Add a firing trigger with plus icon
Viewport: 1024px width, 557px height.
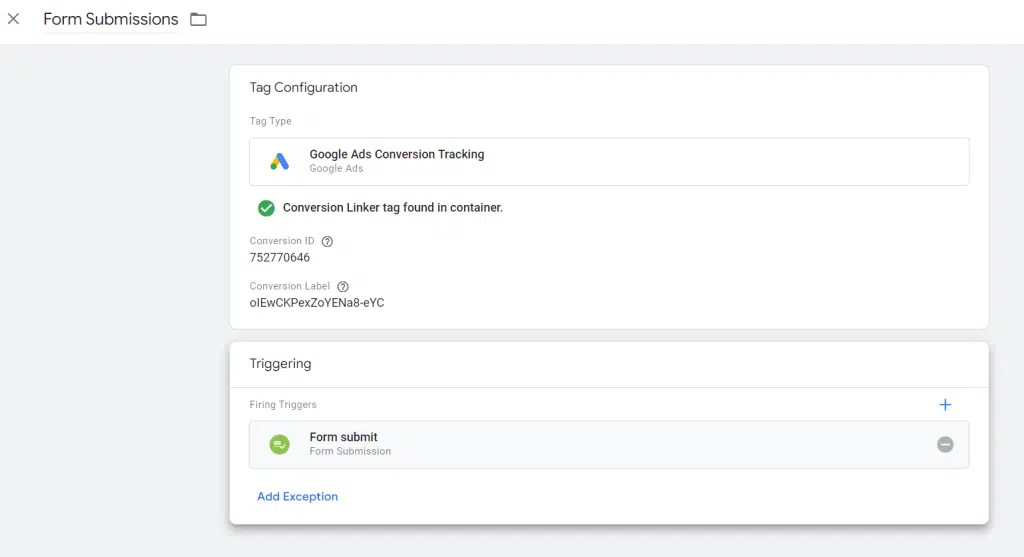pos(945,405)
